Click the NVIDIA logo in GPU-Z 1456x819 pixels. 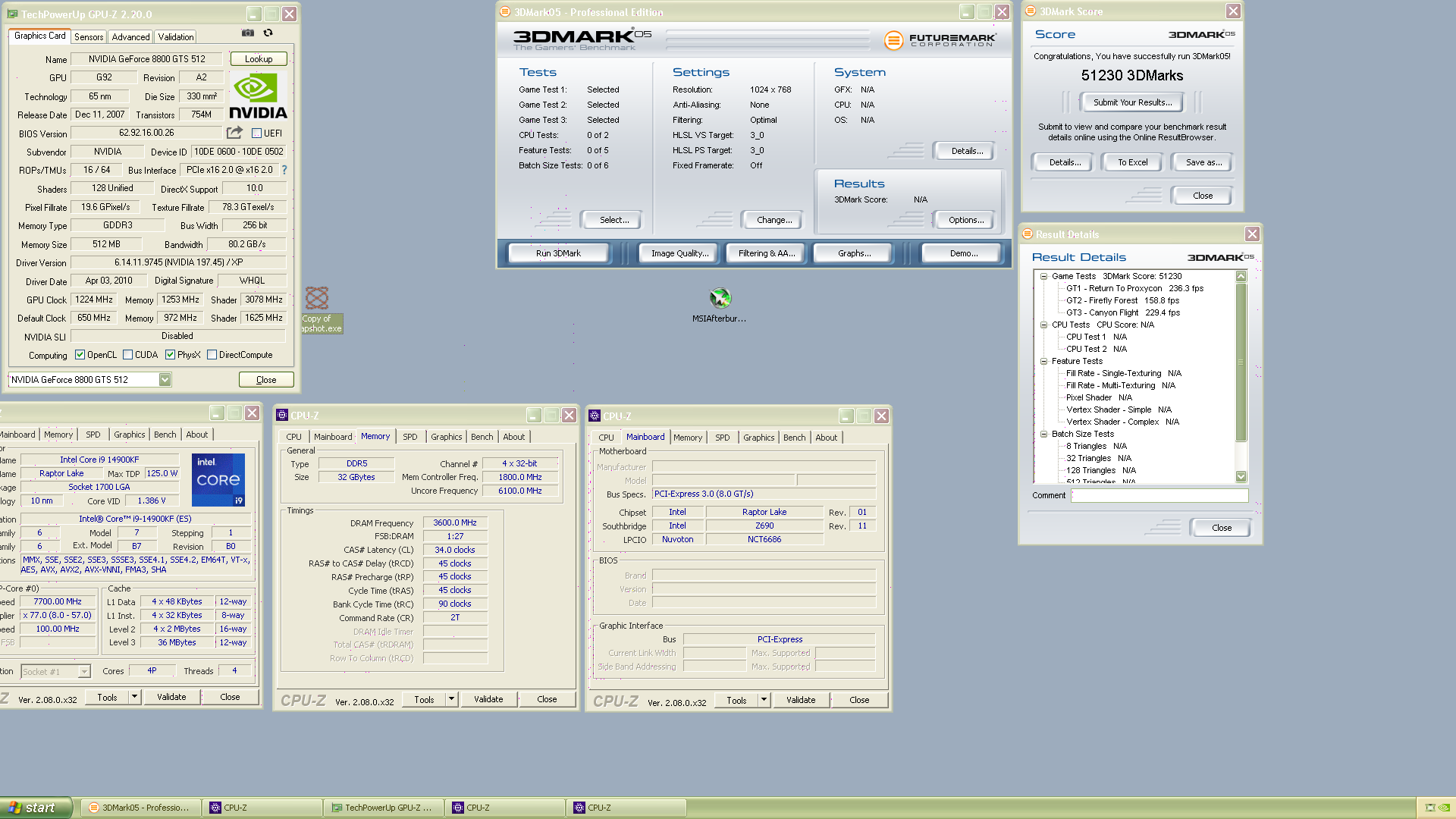click(x=258, y=96)
